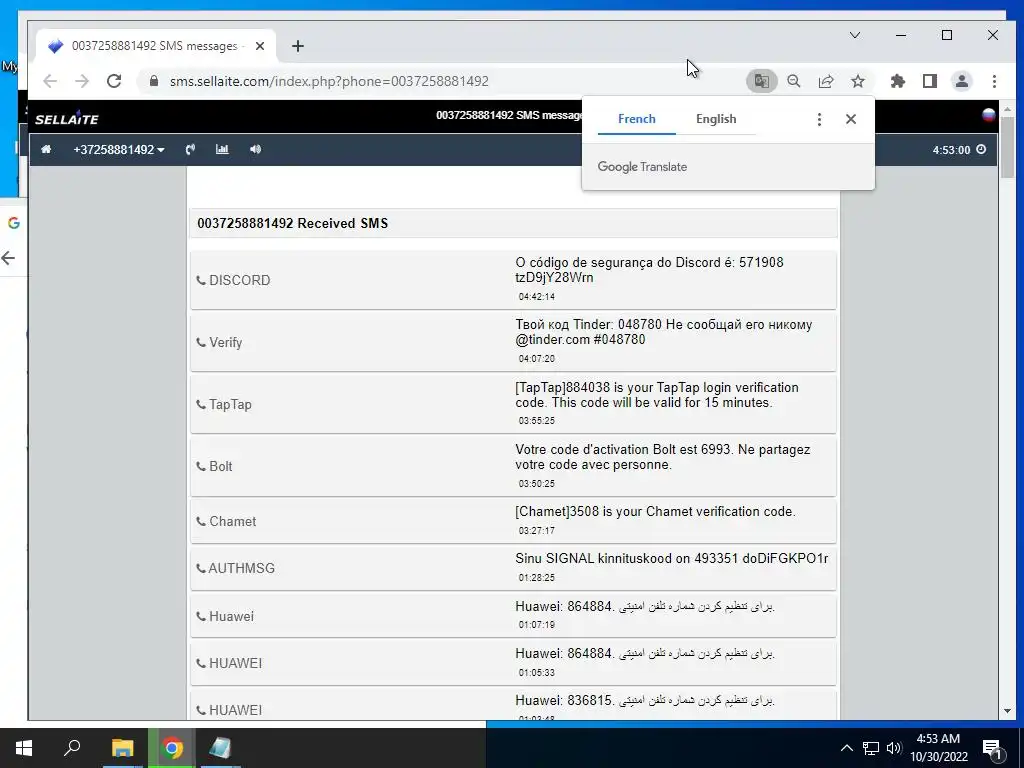This screenshot has width=1024, height=768.
Task: Click the Russian flag language icon
Action: (x=989, y=116)
